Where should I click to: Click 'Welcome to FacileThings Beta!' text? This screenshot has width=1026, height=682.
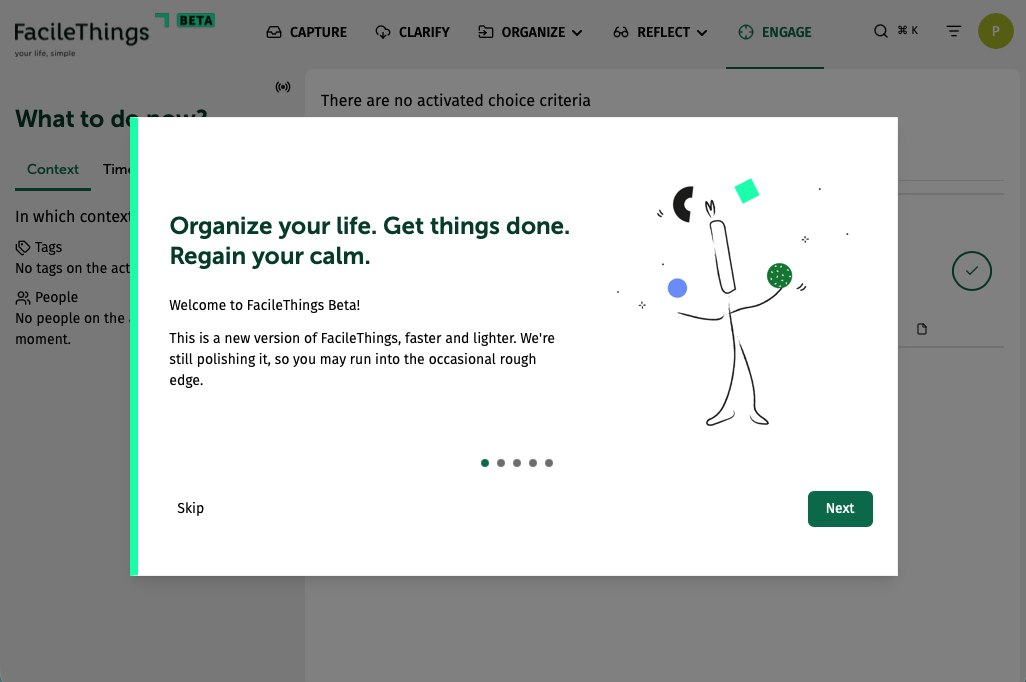tap(264, 305)
